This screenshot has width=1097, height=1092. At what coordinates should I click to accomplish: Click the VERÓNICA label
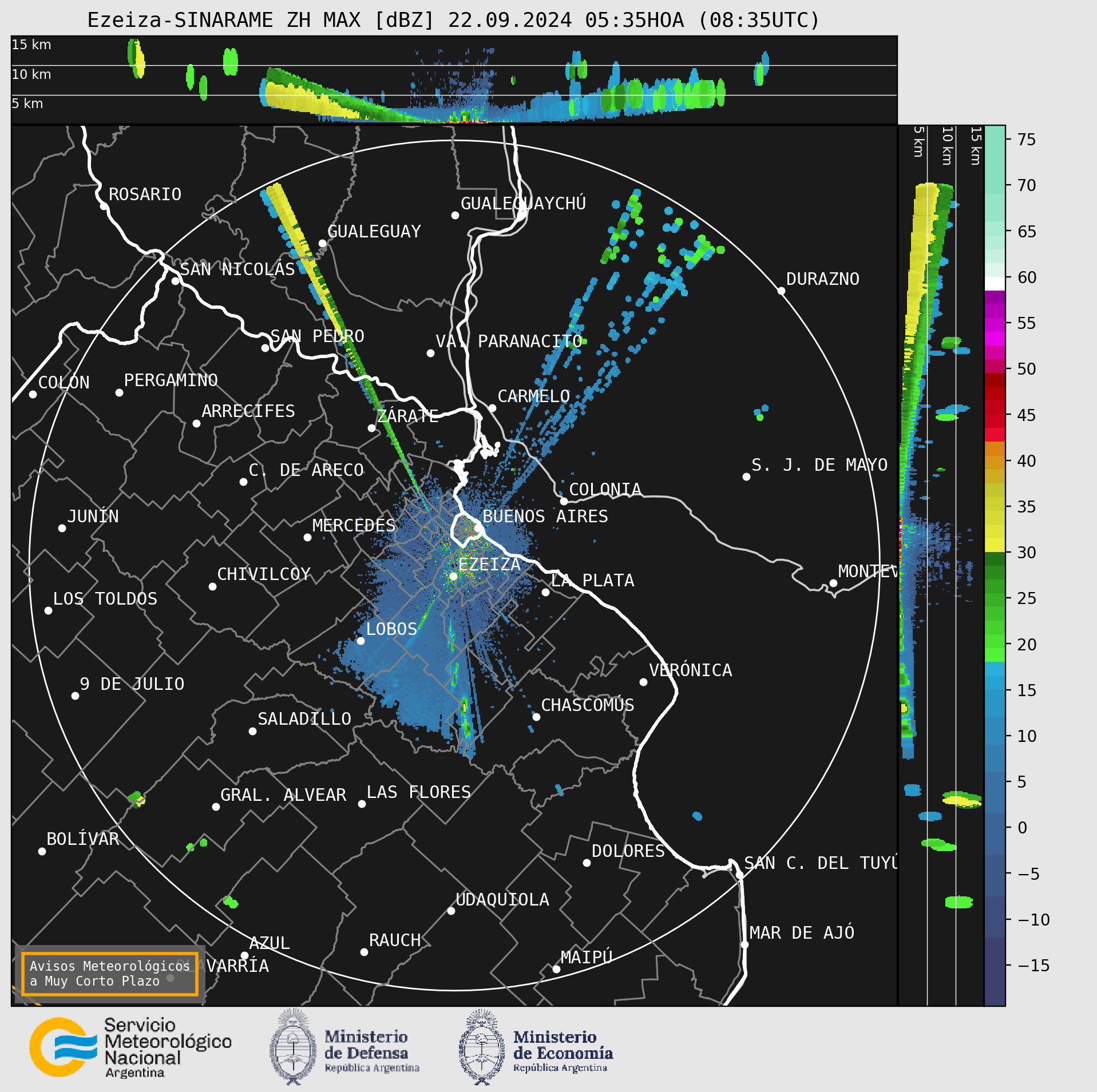pos(690,670)
